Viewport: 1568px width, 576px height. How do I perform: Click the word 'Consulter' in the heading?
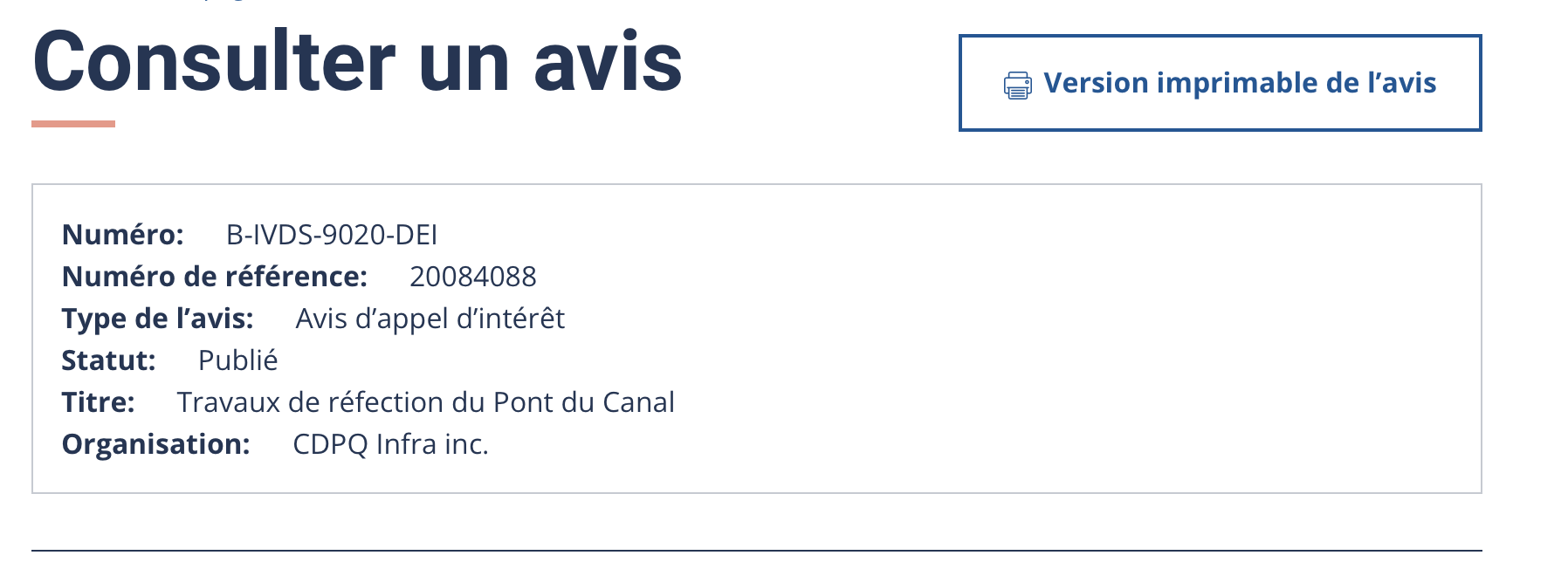pos(214,62)
